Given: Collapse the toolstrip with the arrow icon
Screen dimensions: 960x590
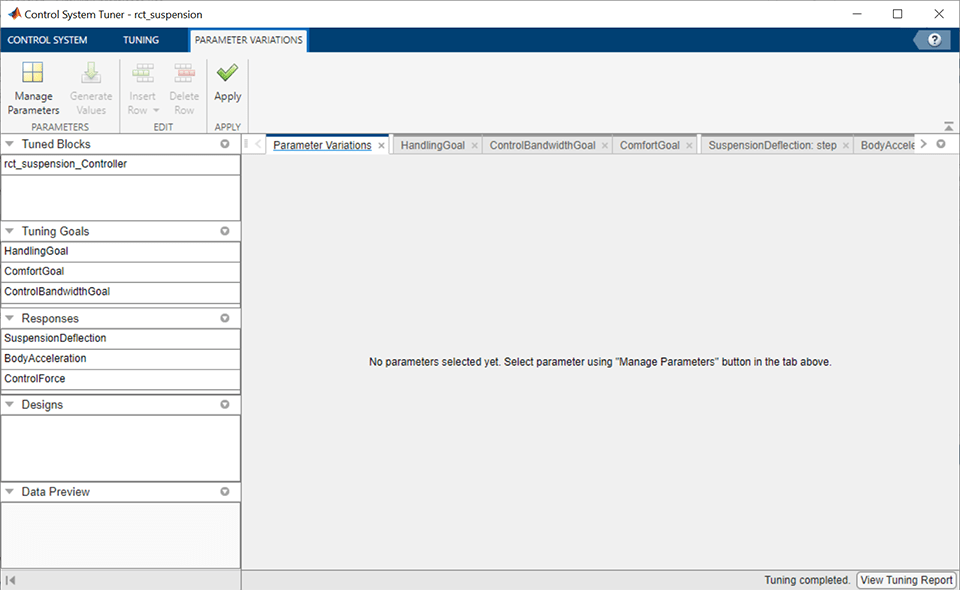Looking at the screenshot, I should pyautogui.click(x=948, y=127).
